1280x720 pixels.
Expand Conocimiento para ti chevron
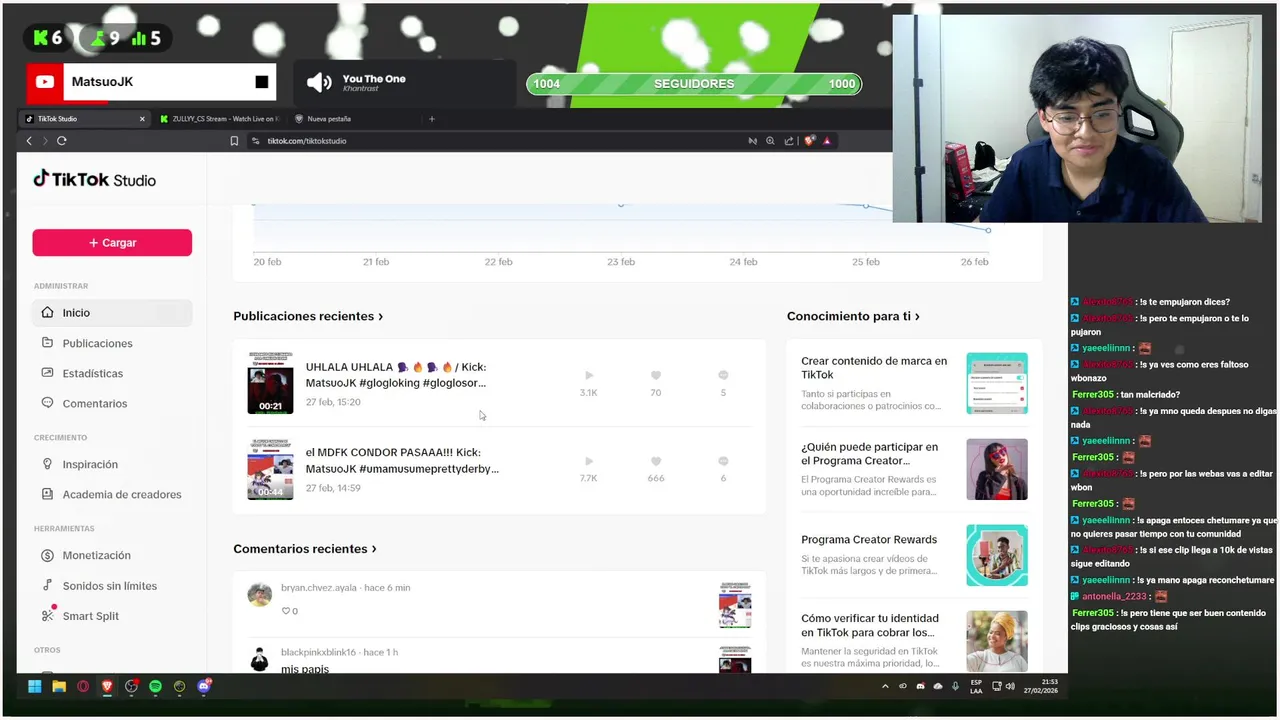click(x=917, y=316)
